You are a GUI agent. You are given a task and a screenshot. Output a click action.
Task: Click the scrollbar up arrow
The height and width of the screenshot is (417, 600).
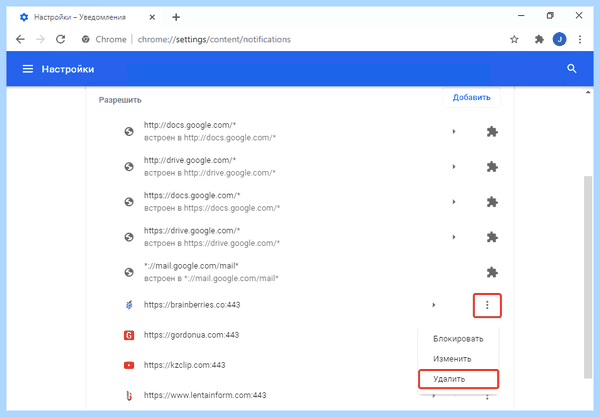click(x=588, y=92)
